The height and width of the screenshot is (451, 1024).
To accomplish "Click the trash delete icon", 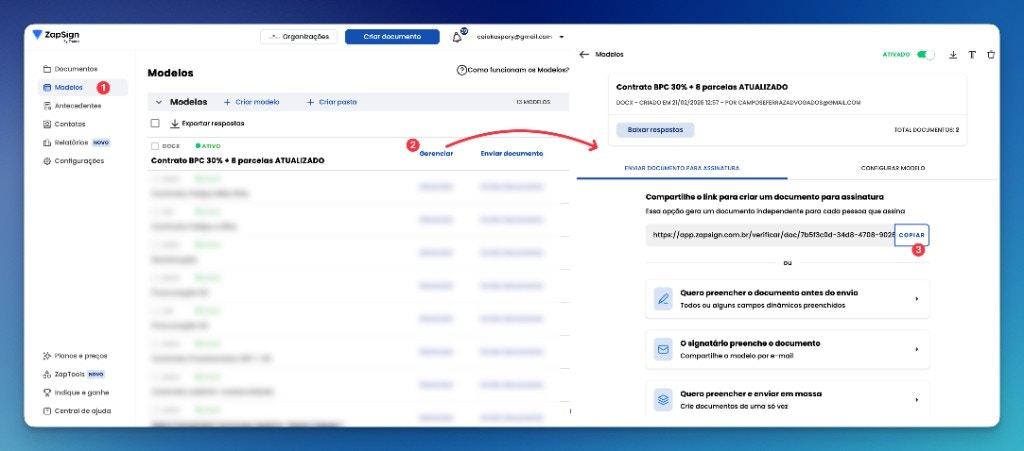I will click(991, 55).
